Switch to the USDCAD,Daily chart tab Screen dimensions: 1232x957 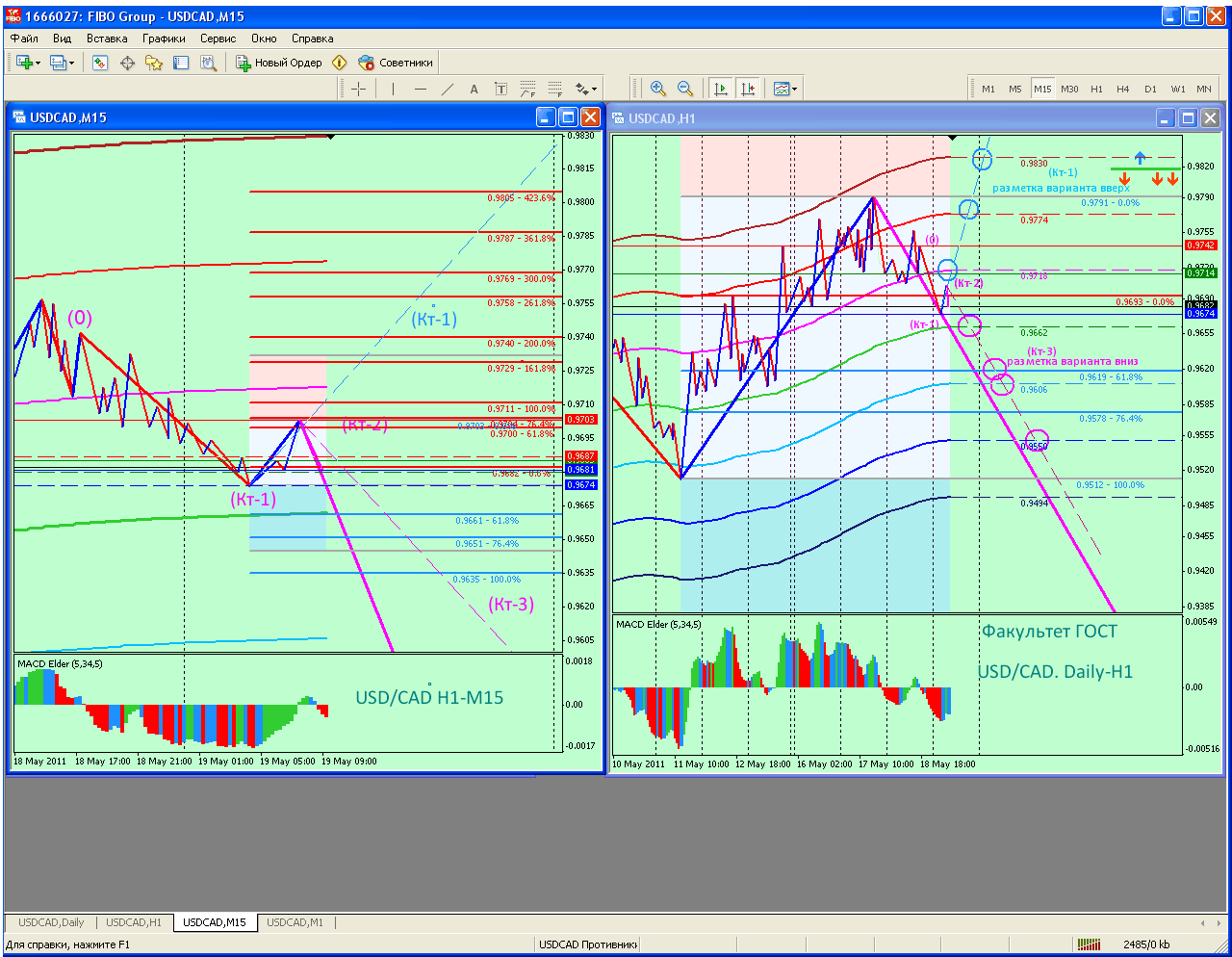(51, 922)
